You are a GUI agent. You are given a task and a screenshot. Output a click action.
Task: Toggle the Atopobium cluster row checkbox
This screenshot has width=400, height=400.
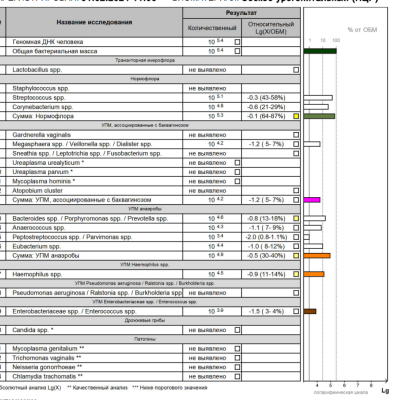296,191
